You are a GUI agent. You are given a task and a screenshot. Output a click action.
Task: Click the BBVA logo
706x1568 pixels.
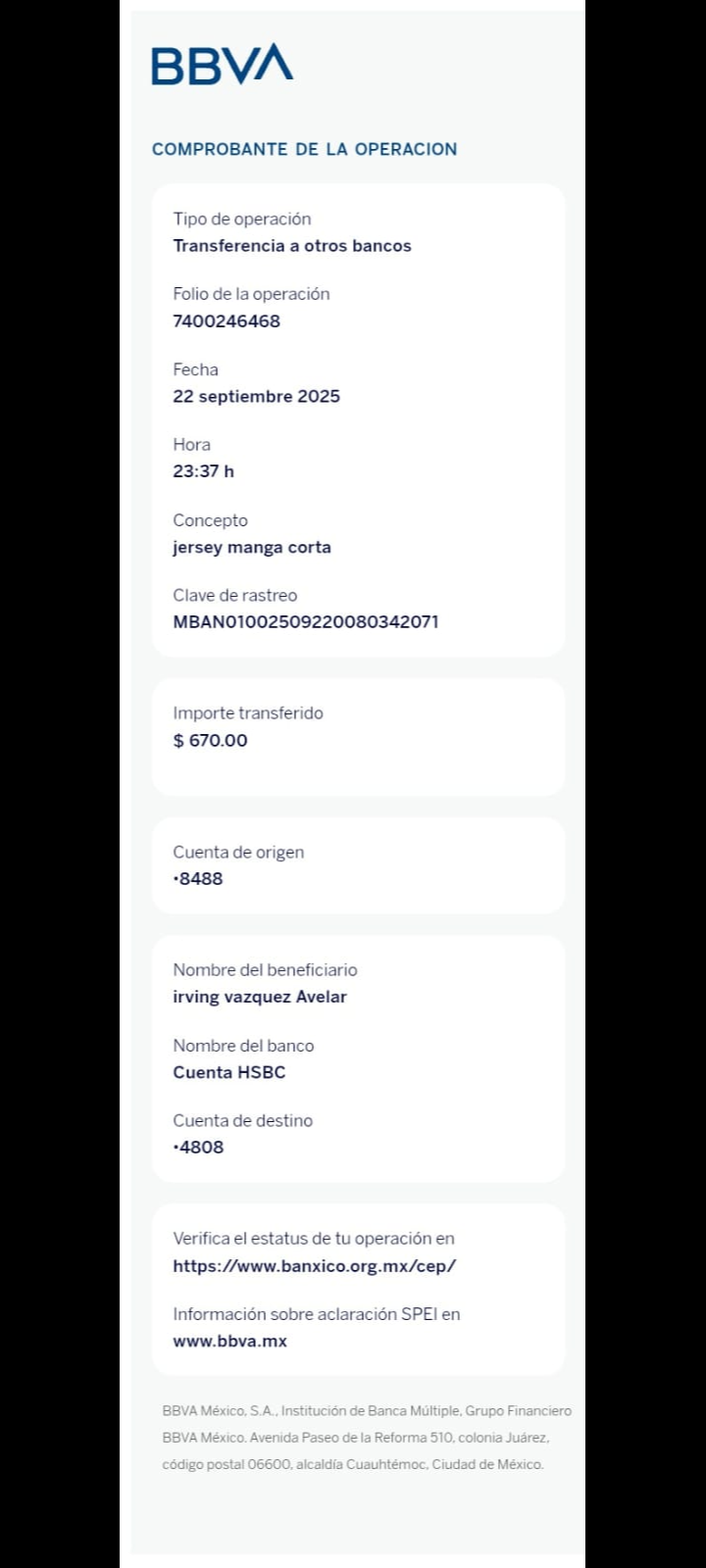click(x=222, y=65)
